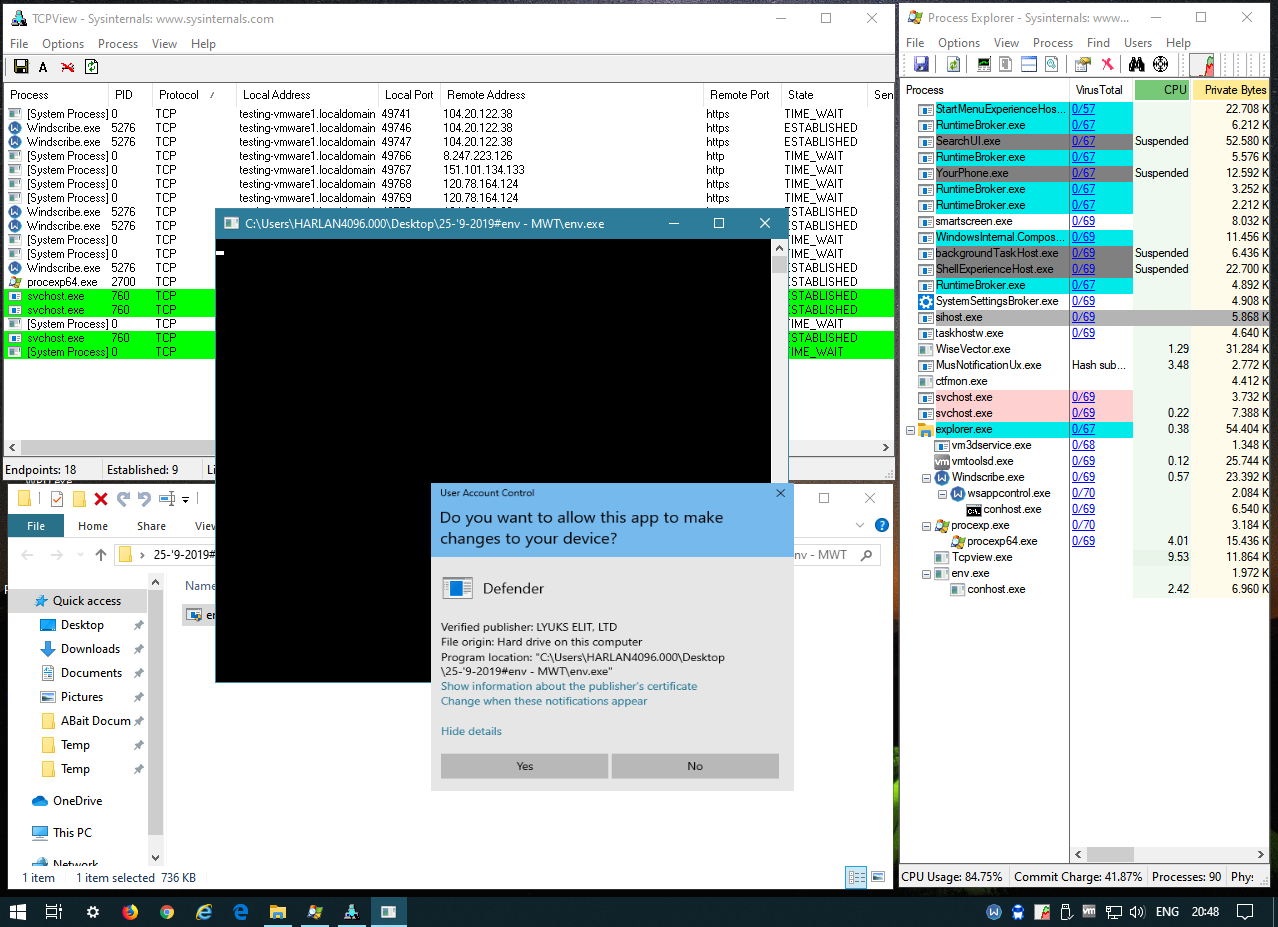Click 'Change when these notifications appear' link
Viewport: 1278px width, 927px height.
(544, 701)
